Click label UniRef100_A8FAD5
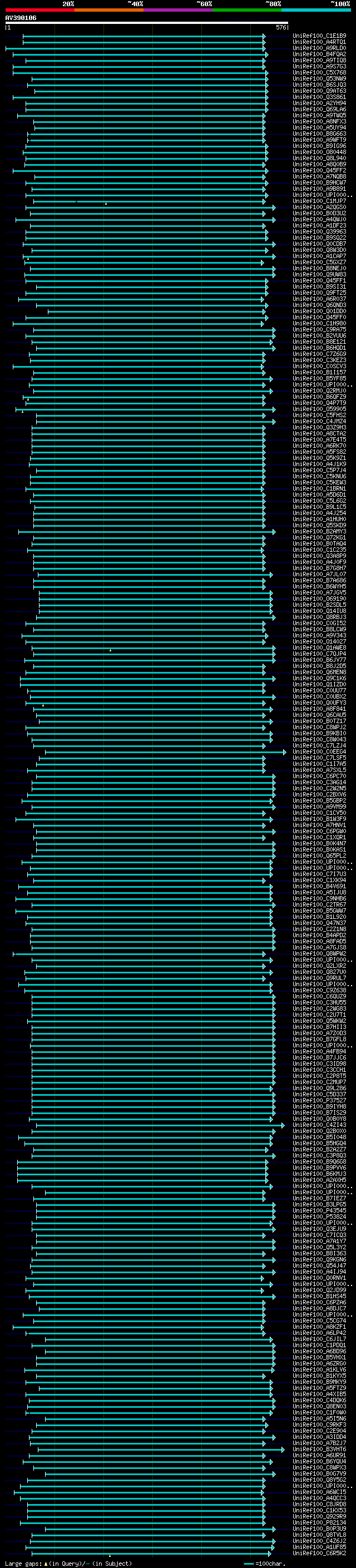356x1568 pixels. pyautogui.click(x=319, y=941)
